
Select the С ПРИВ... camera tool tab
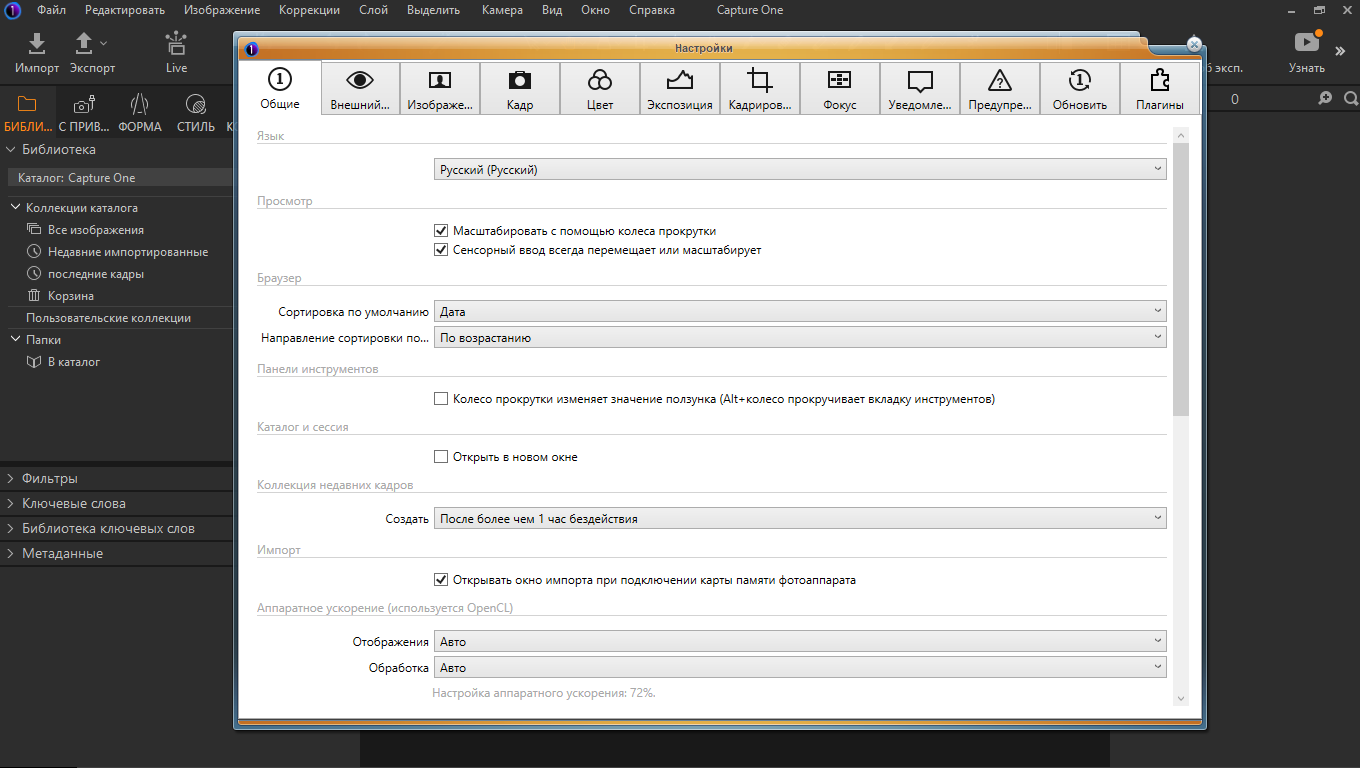[x=84, y=114]
